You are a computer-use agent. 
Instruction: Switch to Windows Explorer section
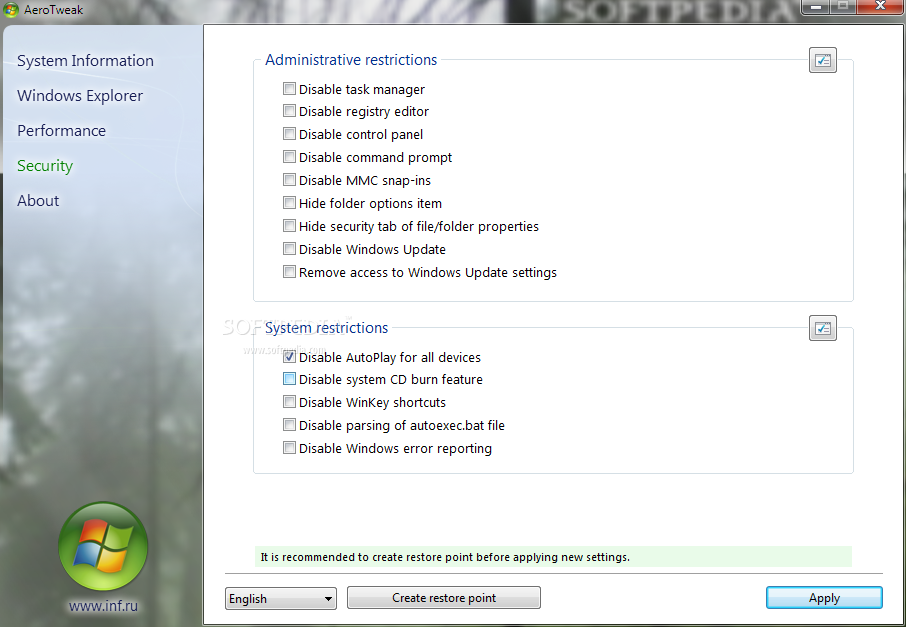[x=80, y=96]
